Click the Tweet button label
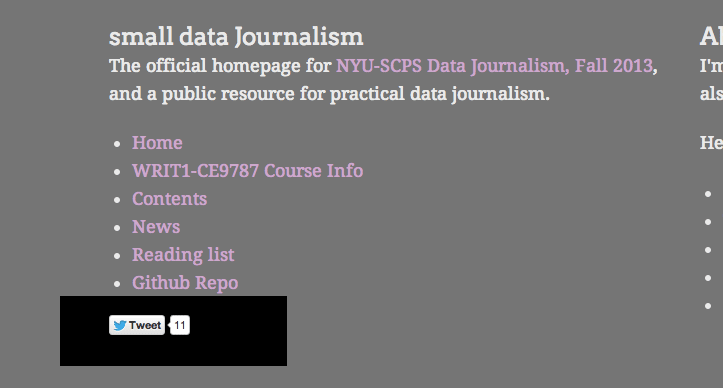Image resolution: width=723 pixels, height=388 pixels. pyautogui.click(x=145, y=325)
